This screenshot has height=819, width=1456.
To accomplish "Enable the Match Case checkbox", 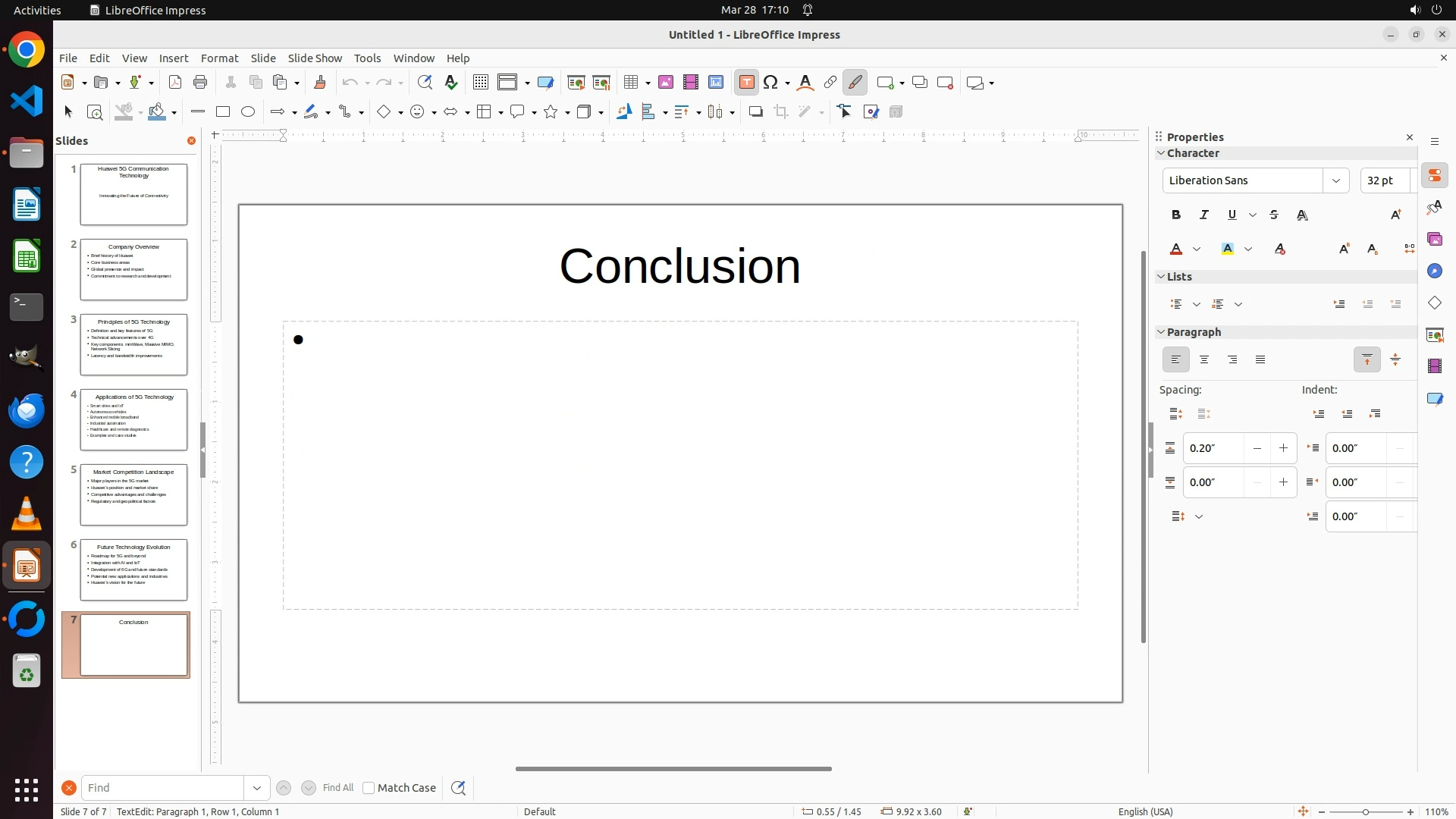I will tap(369, 788).
